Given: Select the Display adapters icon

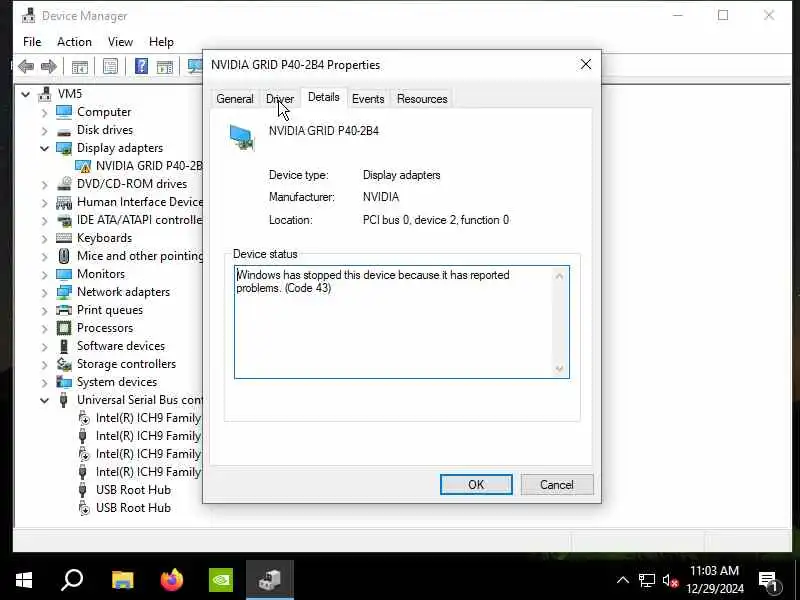Looking at the screenshot, I should 64,148.
